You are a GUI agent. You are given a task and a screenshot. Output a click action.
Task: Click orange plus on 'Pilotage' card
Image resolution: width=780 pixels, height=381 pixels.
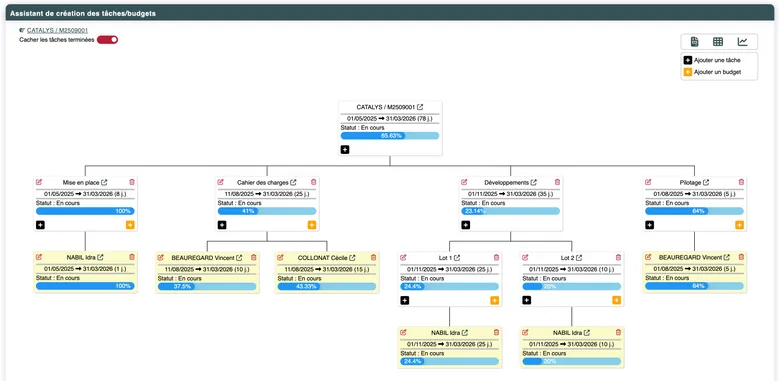pos(739,225)
